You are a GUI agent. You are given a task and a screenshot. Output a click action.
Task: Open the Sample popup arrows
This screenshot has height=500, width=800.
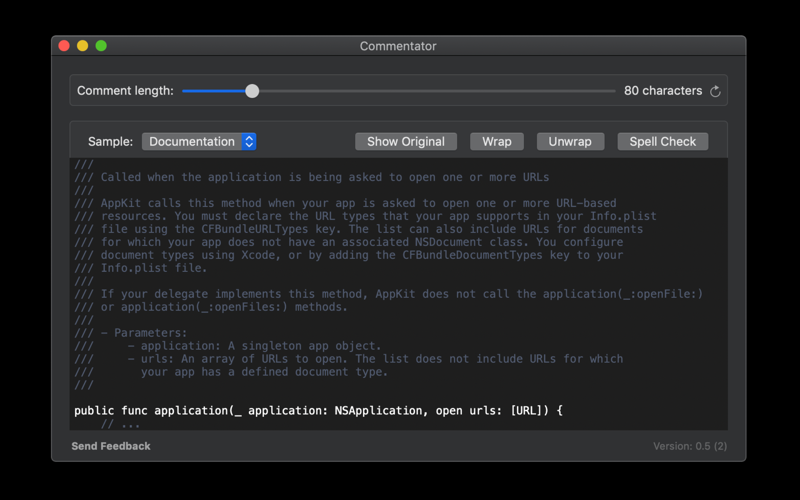(x=249, y=141)
